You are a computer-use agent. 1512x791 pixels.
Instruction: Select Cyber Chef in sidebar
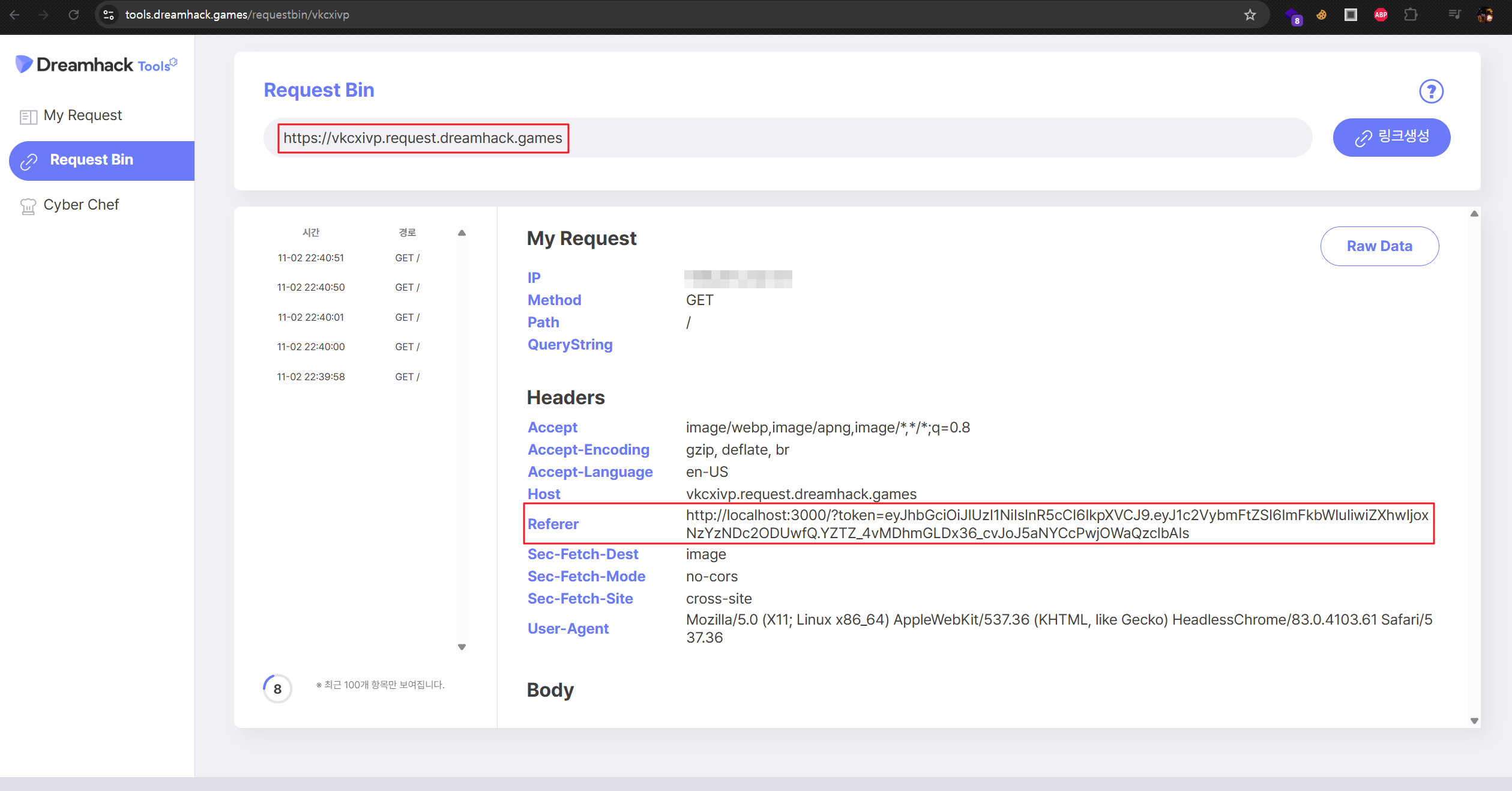[x=81, y=205]
